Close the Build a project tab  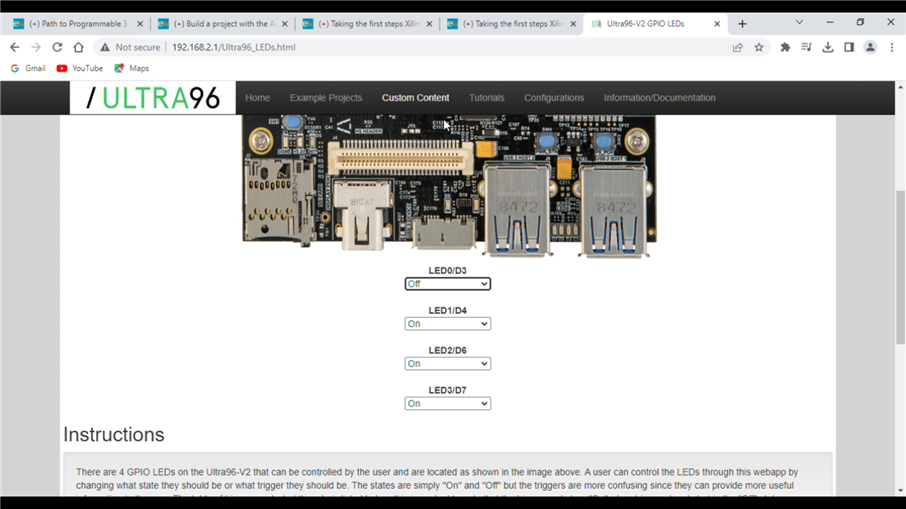pyautogui.click(x=284, y=24)
